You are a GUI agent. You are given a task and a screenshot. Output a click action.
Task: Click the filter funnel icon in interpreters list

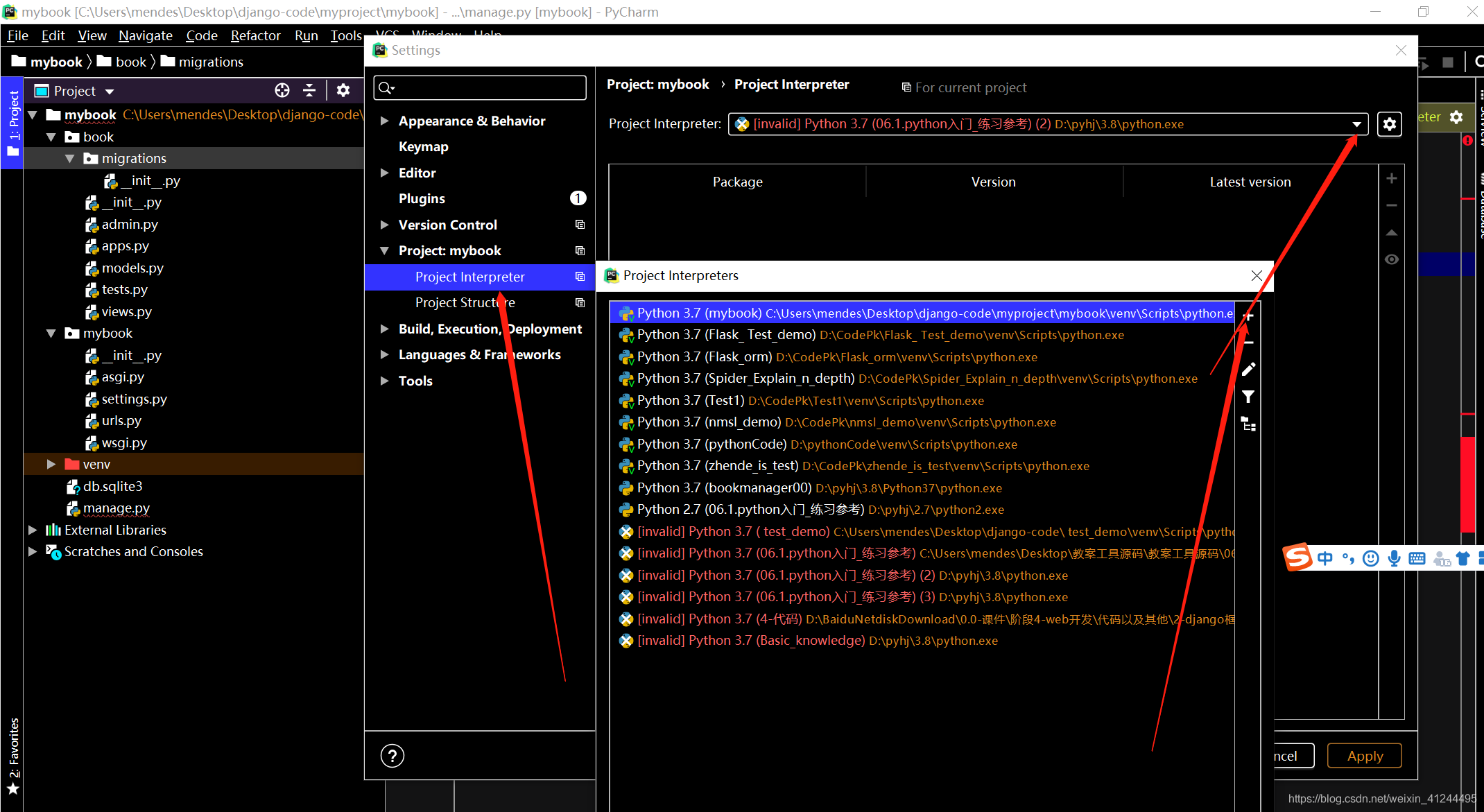tap(1248, 397)
